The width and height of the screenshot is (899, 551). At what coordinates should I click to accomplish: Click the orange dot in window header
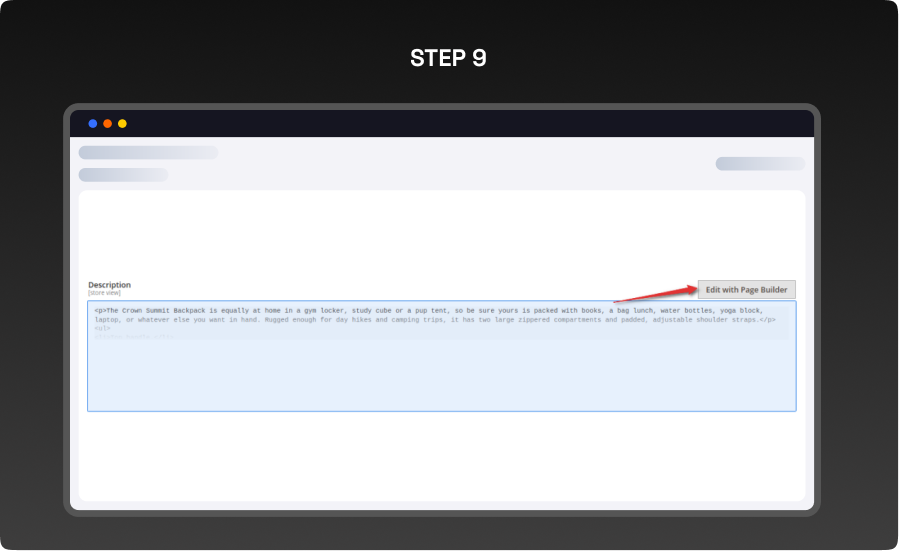coord(107,124)
